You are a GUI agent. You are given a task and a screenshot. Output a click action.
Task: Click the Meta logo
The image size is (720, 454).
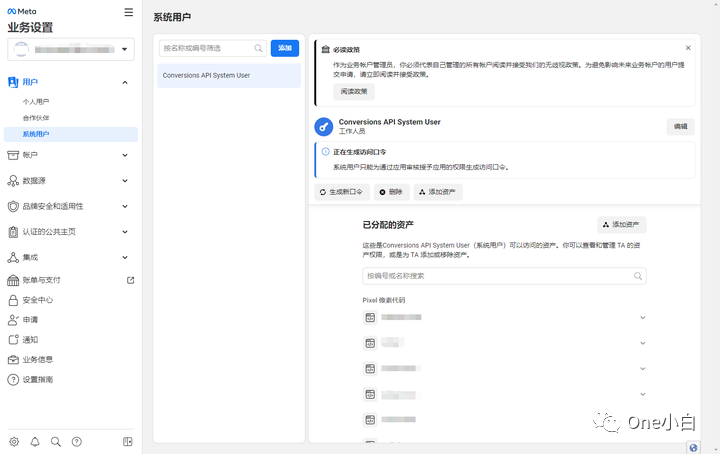(22, 11)
